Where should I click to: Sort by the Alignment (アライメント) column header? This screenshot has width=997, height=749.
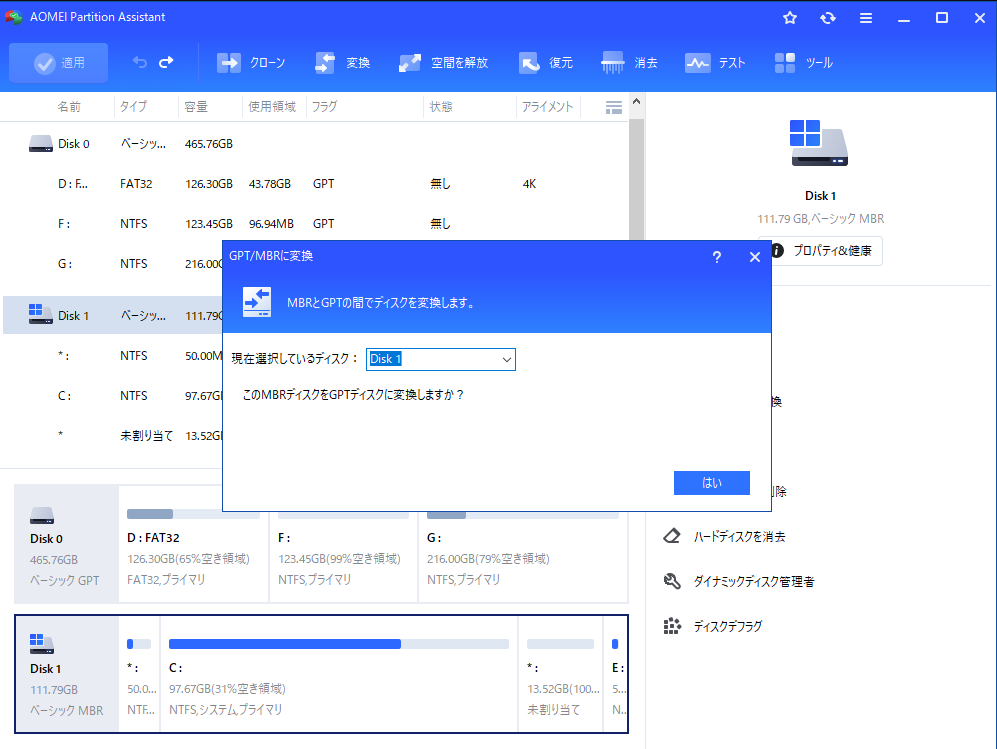click(x=547, y=107)
